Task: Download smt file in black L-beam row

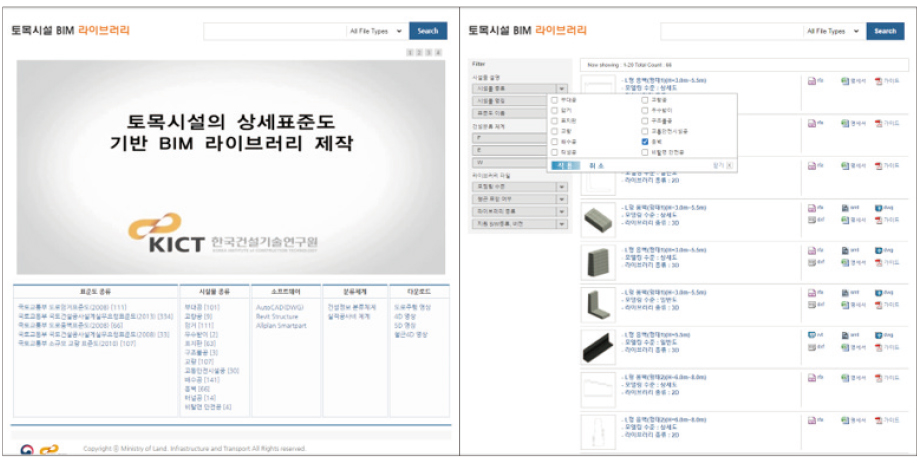Action: [849, 335]
